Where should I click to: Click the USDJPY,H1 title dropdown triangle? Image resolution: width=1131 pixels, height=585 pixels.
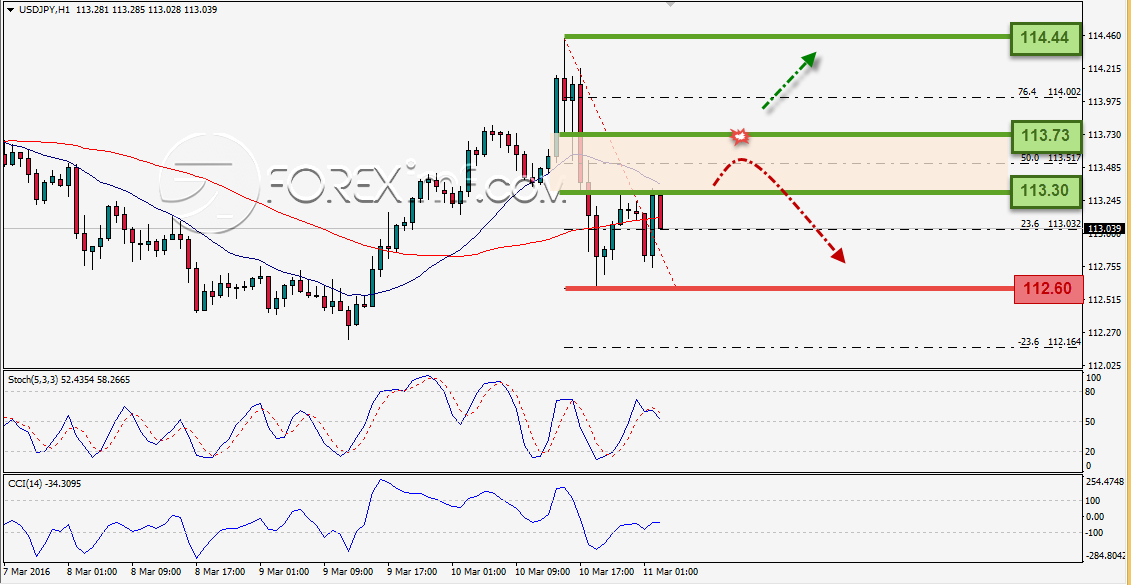[9, 10]
